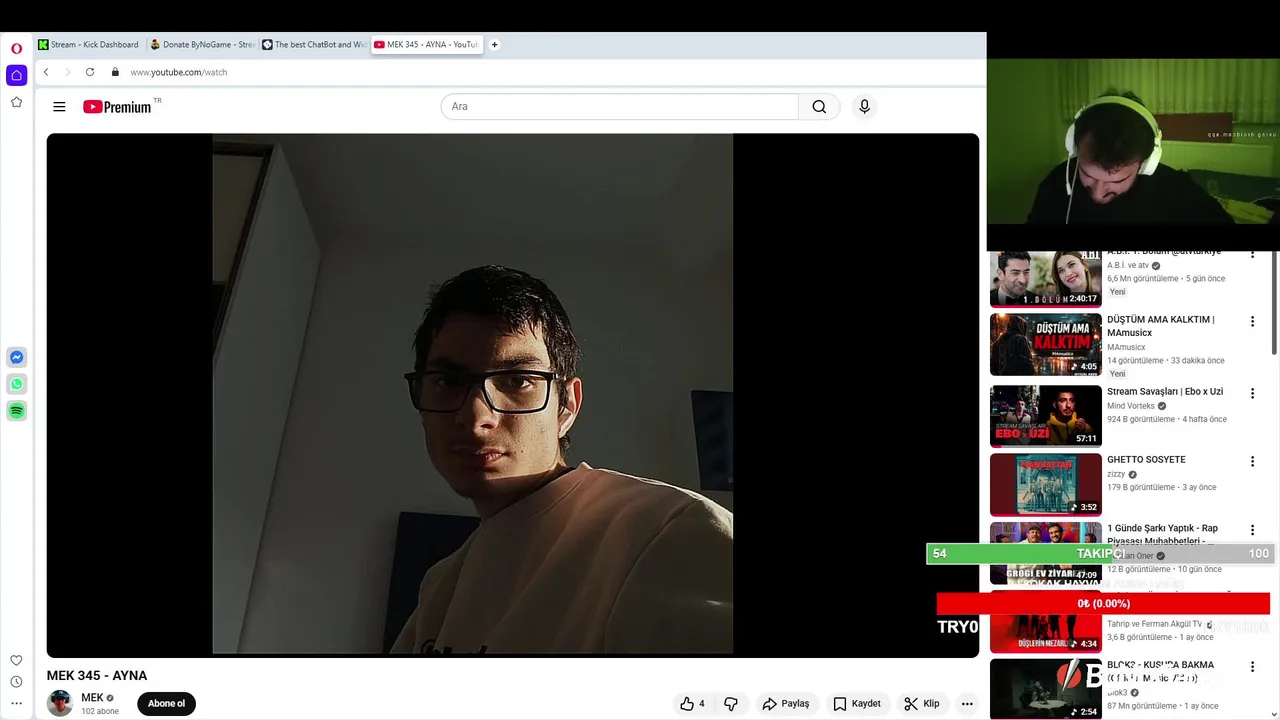Open the MEK channel name link
The width and height of the screenshot is (1280, 720).
(x=92, y=698)
